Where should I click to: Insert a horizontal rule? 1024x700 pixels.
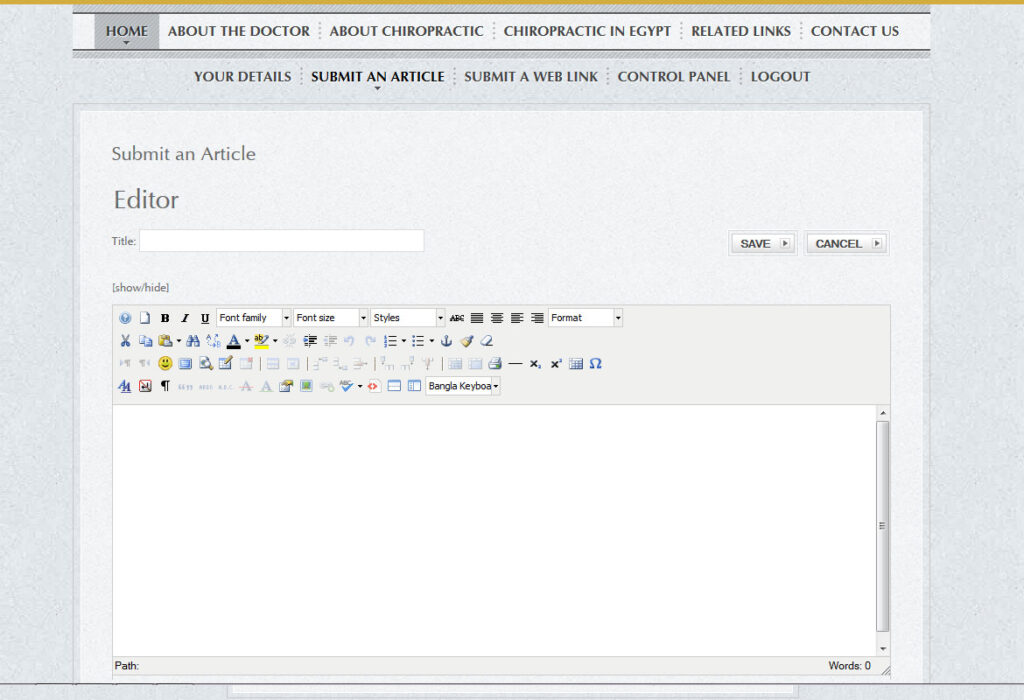(x=515, y=364)
